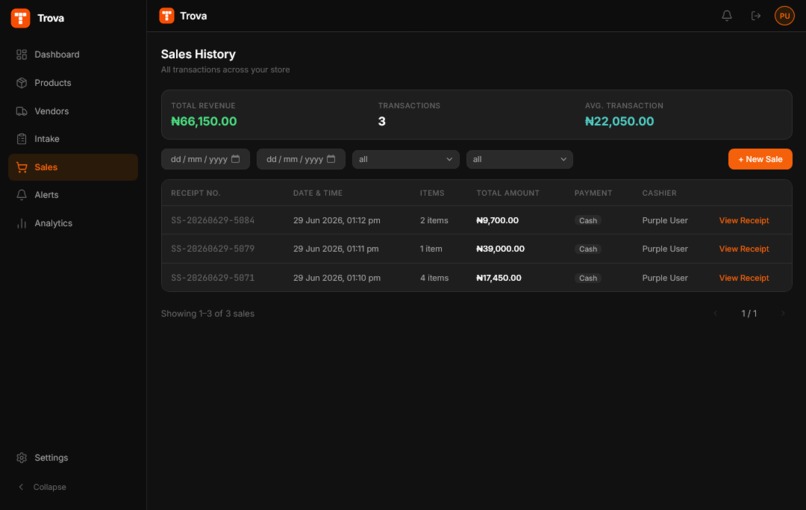Click the + New Sale button
Image resolution: width=806 pixels, height=510 pixels.
click(760, 159)
